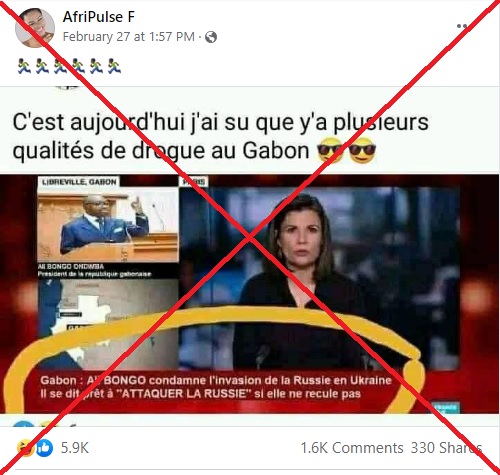View the 5.9K reactions list
Image resolution: width=500 pixels, height=475 pixels.
(x=75, y=448)
